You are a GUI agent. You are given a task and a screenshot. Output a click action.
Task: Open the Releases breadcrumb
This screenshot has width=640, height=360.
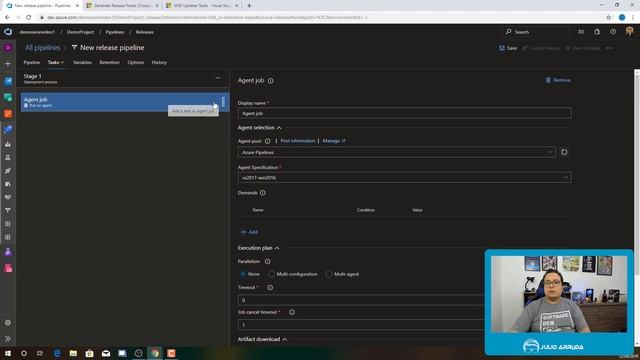click(144, 32)
